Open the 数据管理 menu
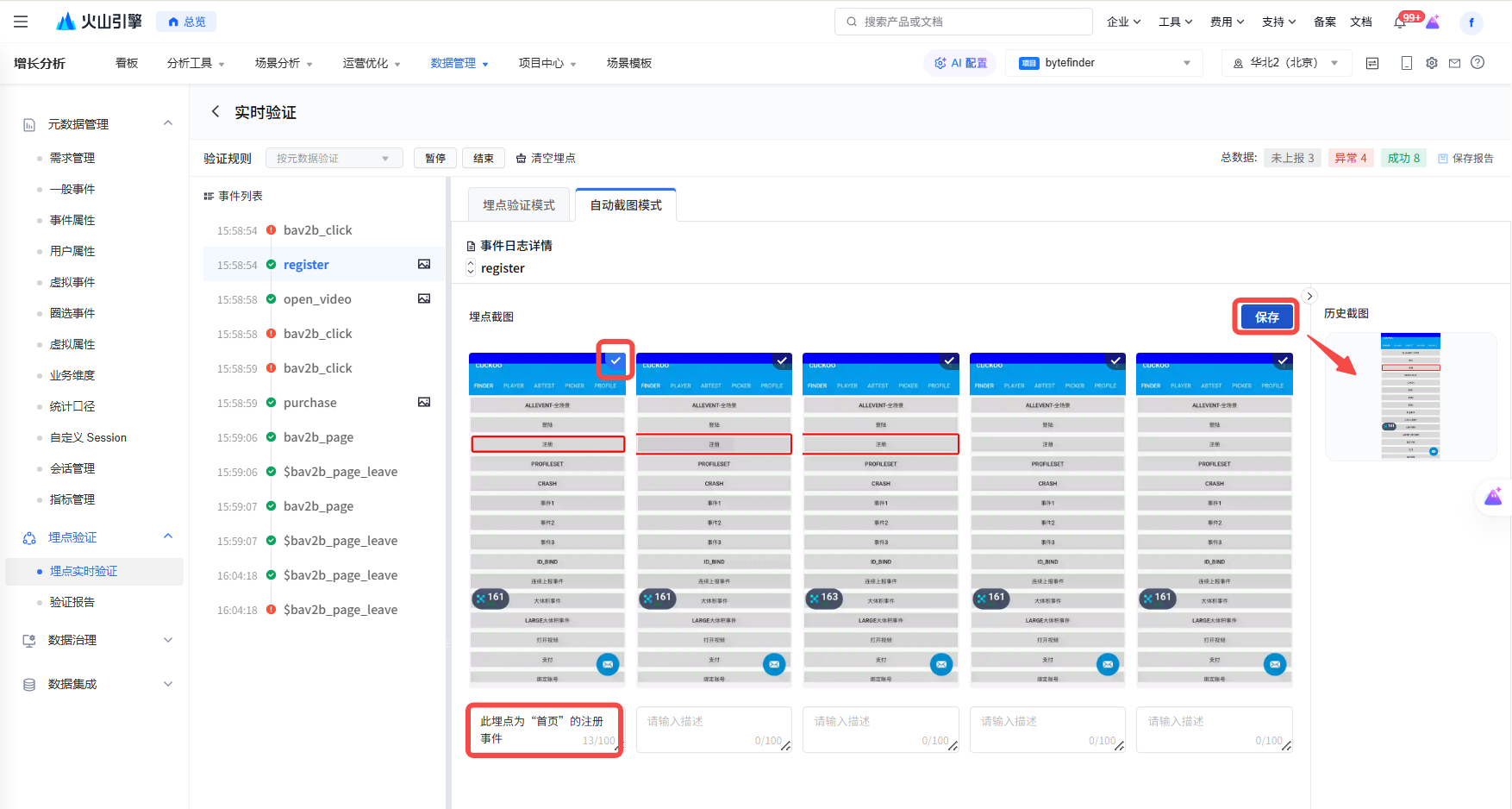Viewport: 1512px width, 809px height. [x=459, y=63]
